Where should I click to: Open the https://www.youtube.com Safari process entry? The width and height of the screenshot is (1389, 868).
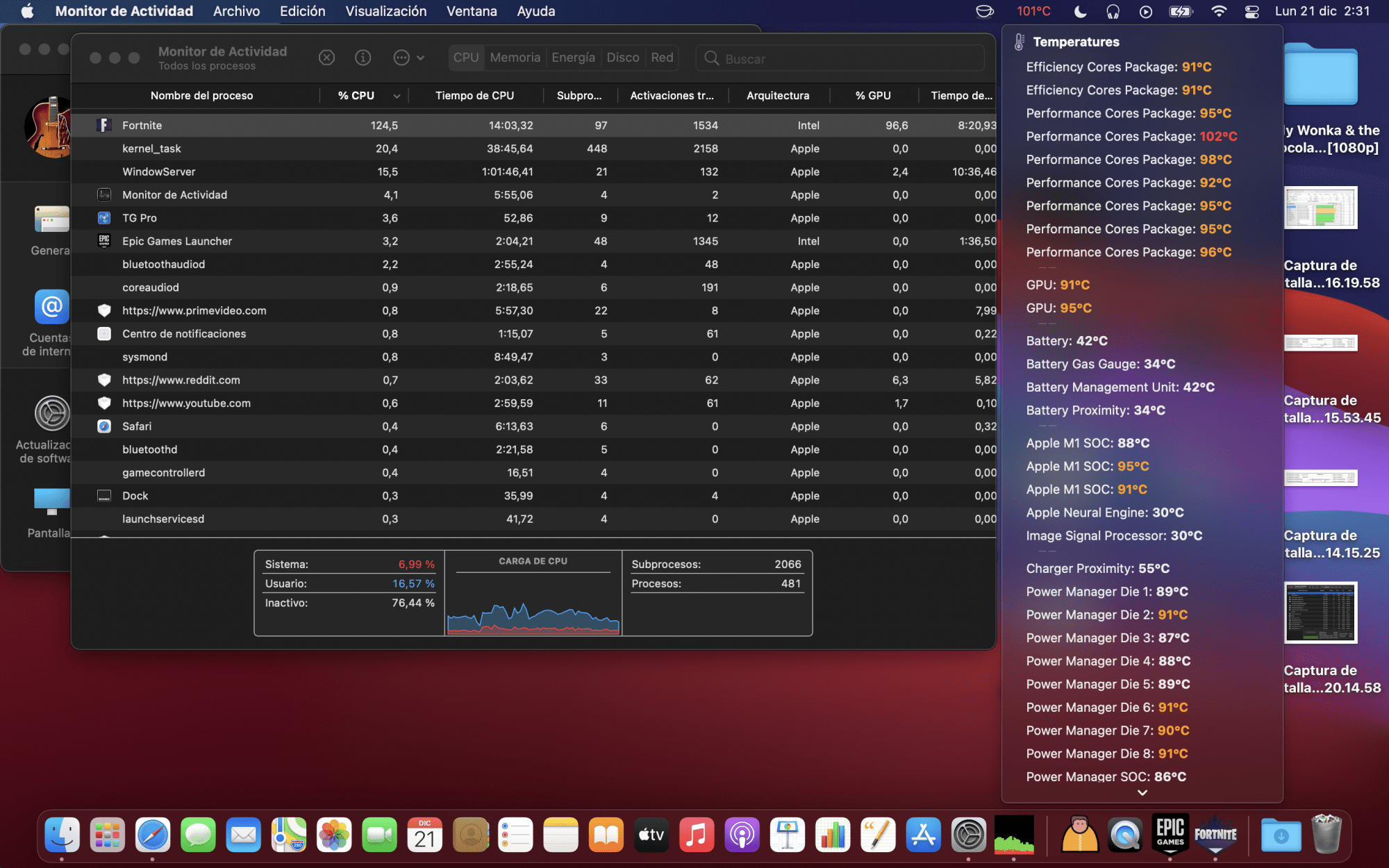point(185,403)
